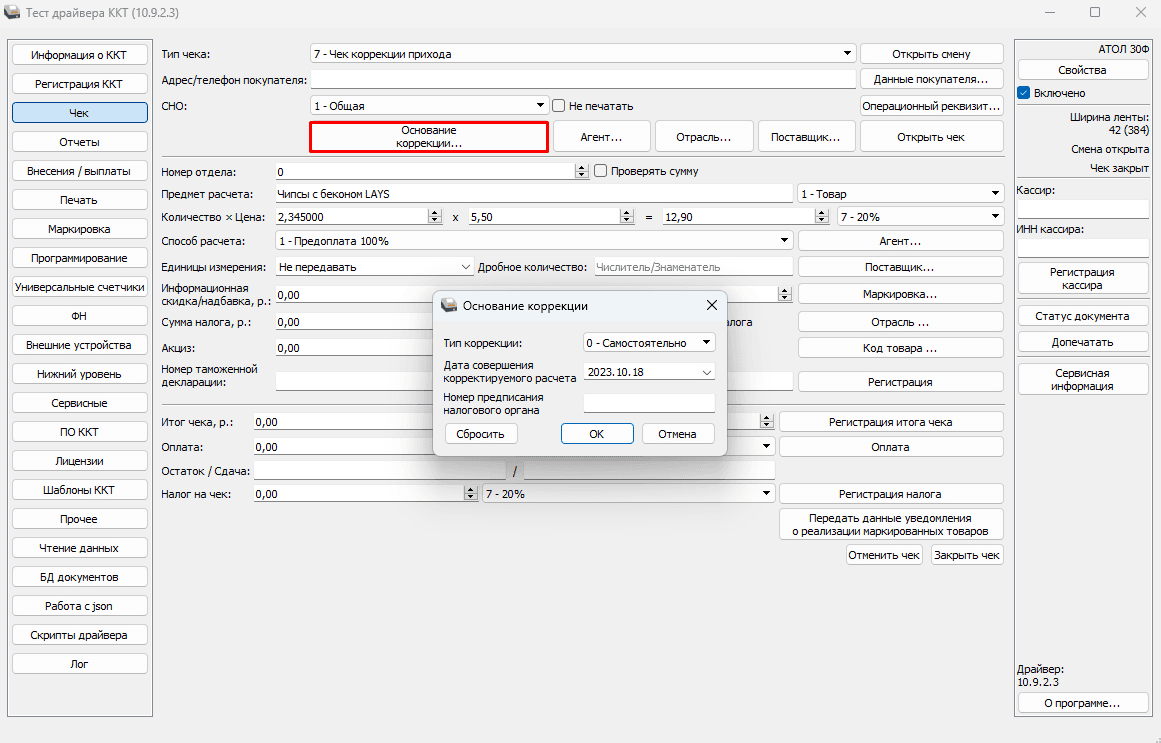The image size is (1161, 743).
Task: Increment the Номер отдела spinner arrows
Action: pos(582,168)
